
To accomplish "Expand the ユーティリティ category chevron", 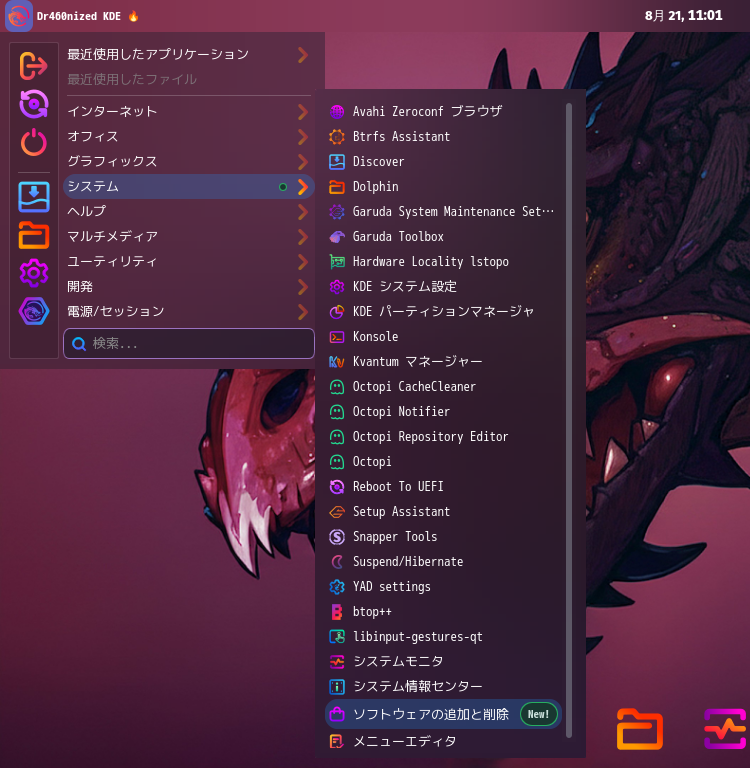I will (x=303, y=262).
